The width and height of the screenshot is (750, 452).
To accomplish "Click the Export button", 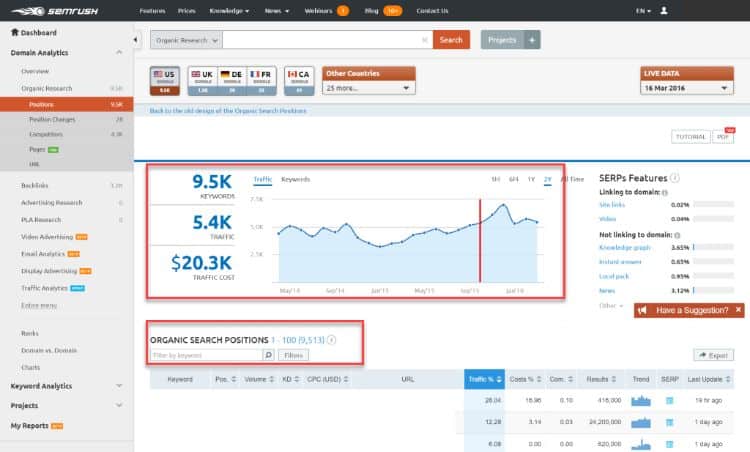I will tap(713, 355).
